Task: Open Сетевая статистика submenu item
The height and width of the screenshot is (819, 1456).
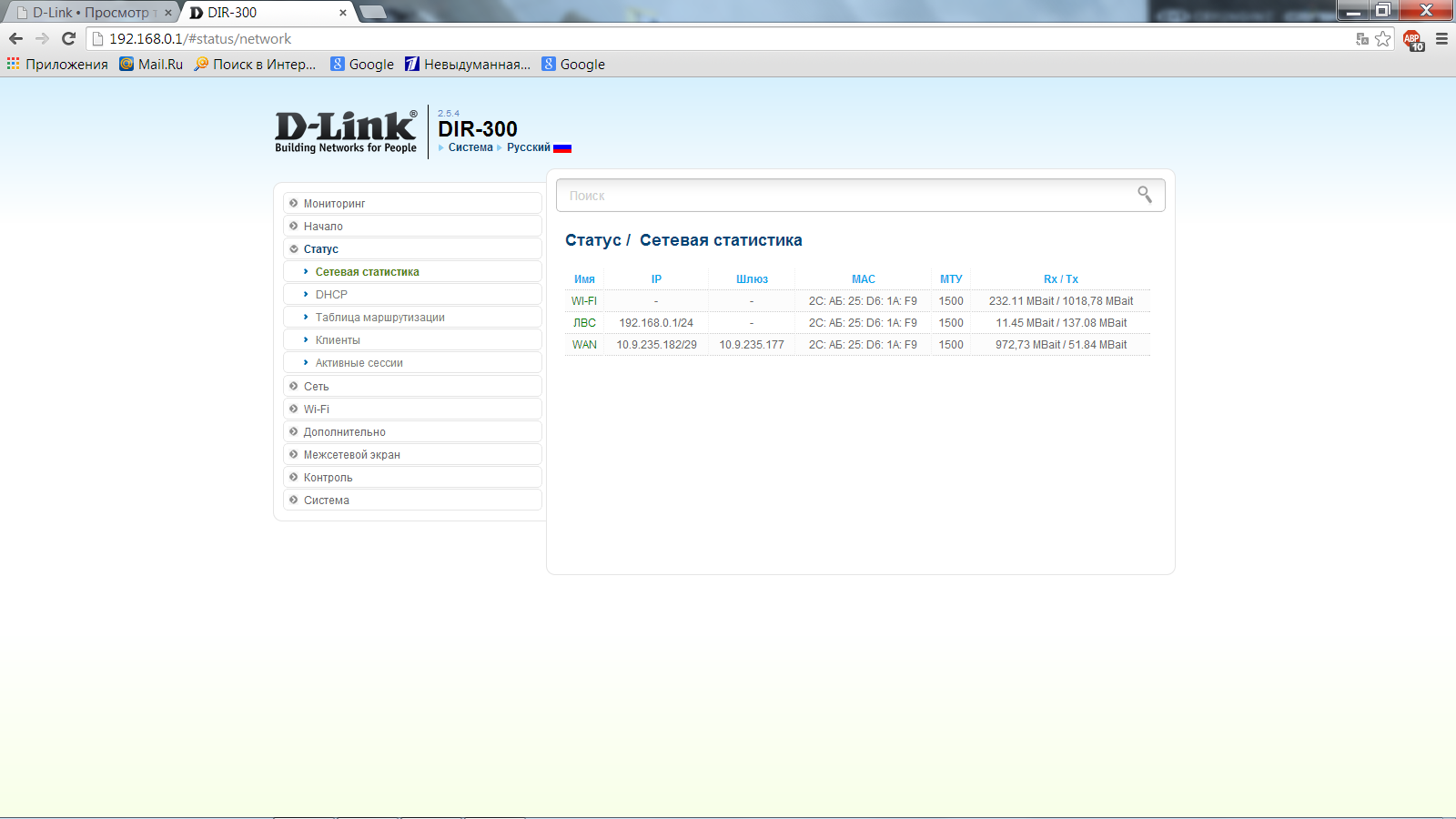Action: point(413,271)
